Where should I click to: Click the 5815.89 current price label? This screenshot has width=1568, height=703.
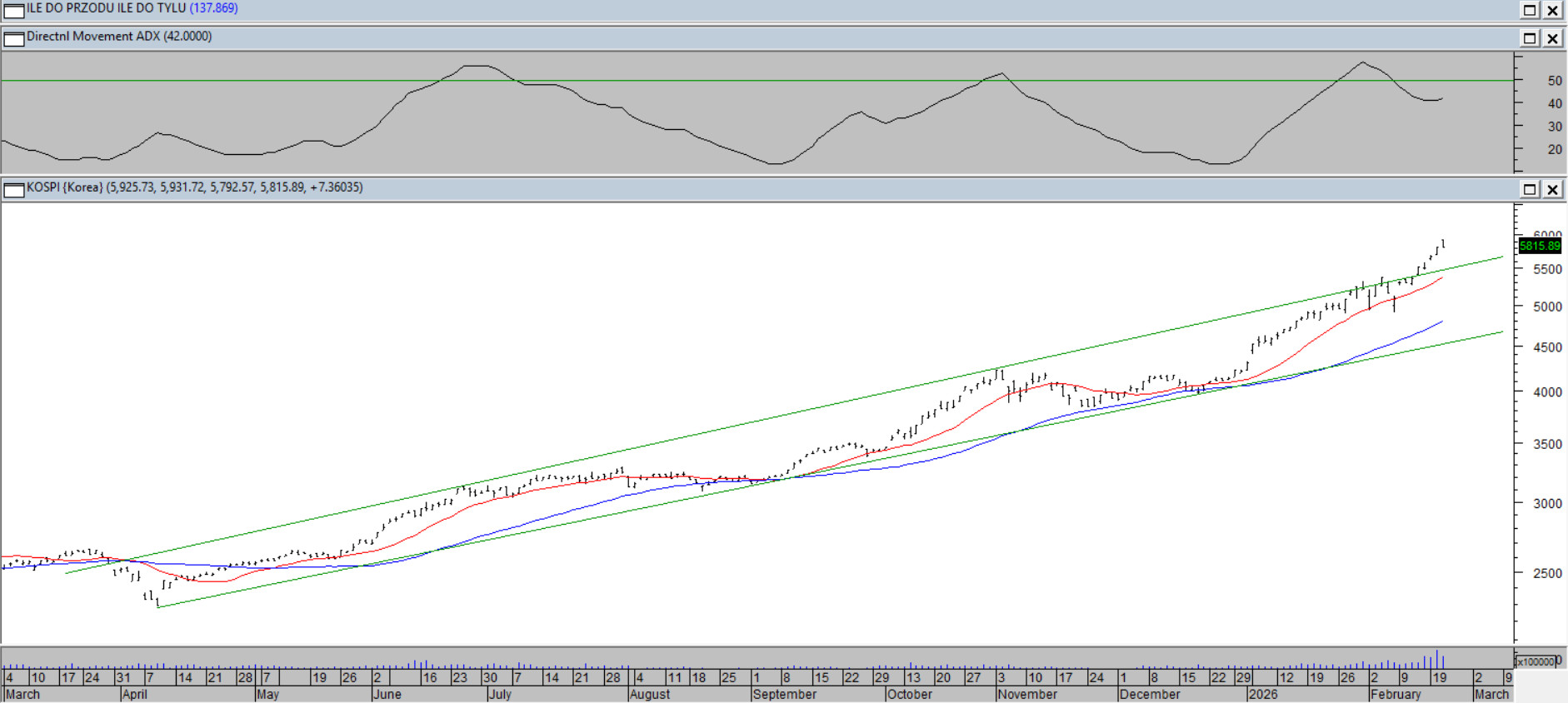1539,246
